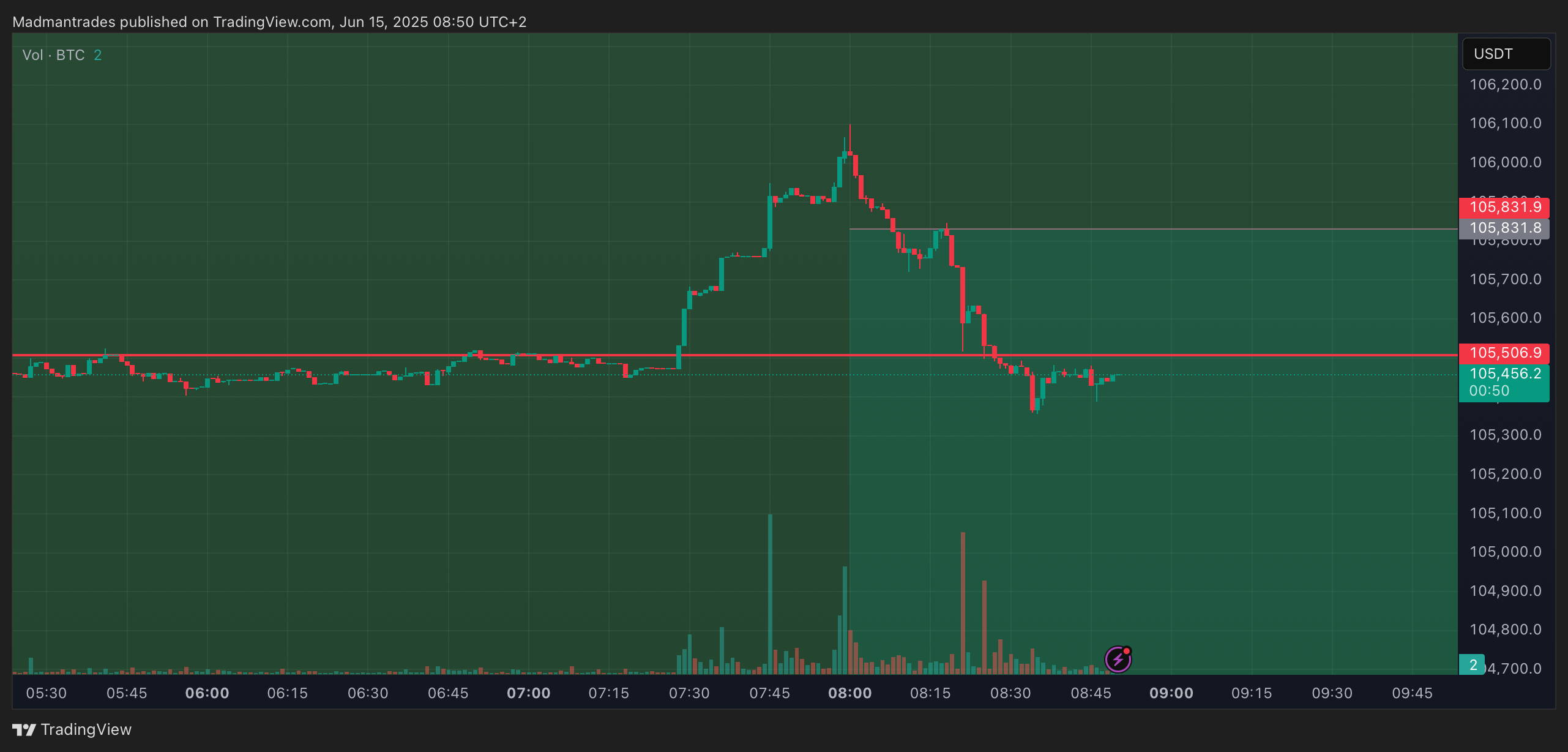Click the tallest green volume bar near 07:45

pos(770,594)
